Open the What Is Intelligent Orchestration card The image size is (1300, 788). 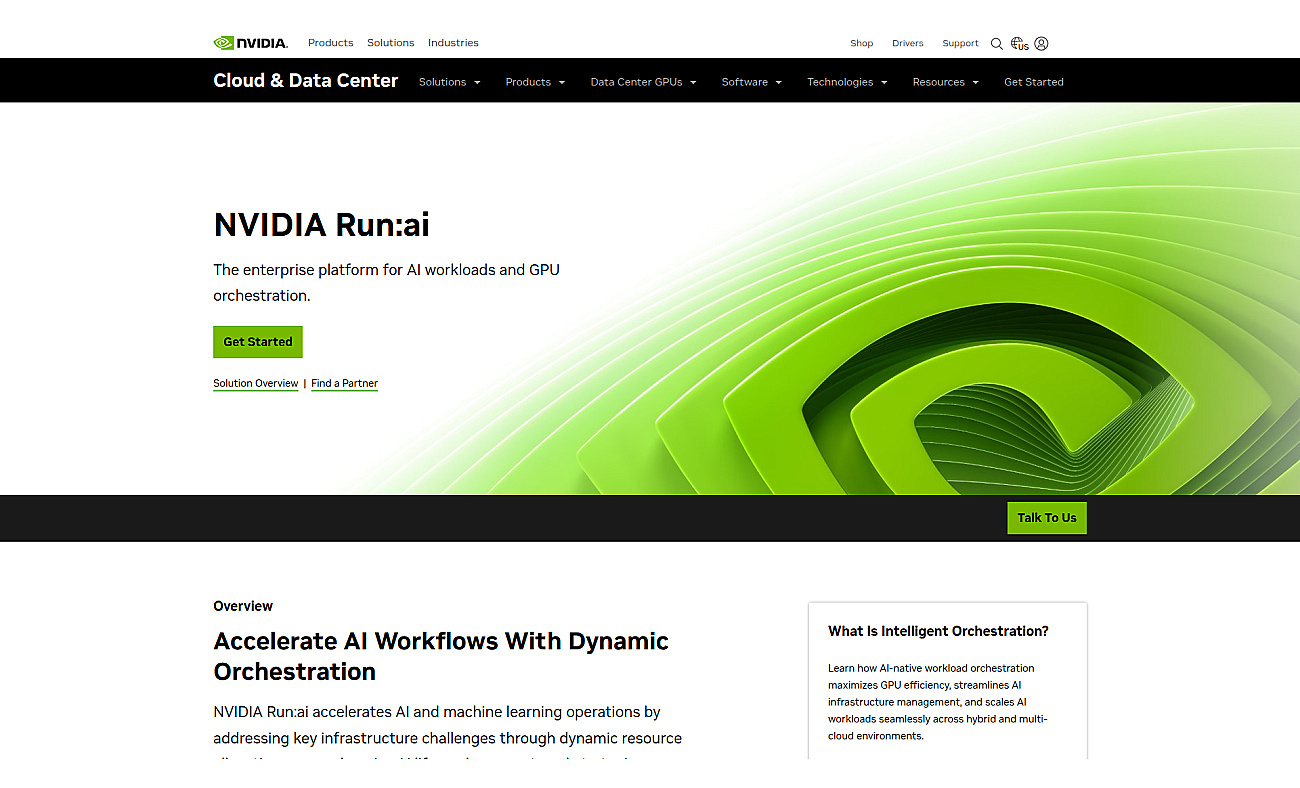[947, 680]
